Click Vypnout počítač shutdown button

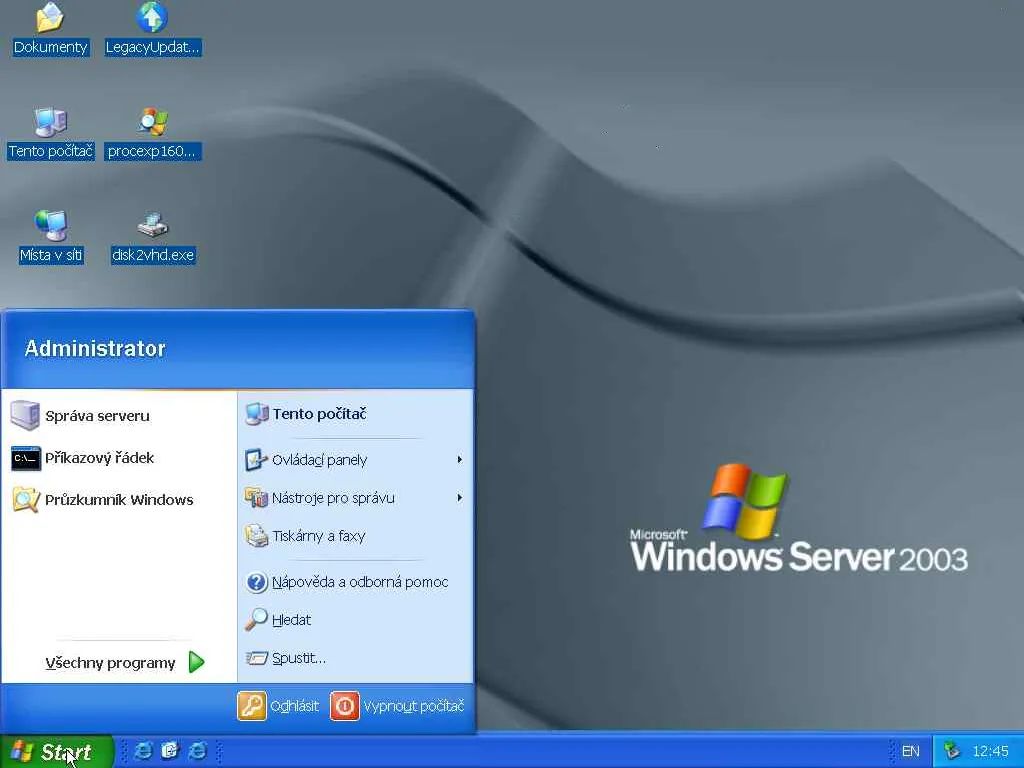pyautogui.click(x=398, y=706)
